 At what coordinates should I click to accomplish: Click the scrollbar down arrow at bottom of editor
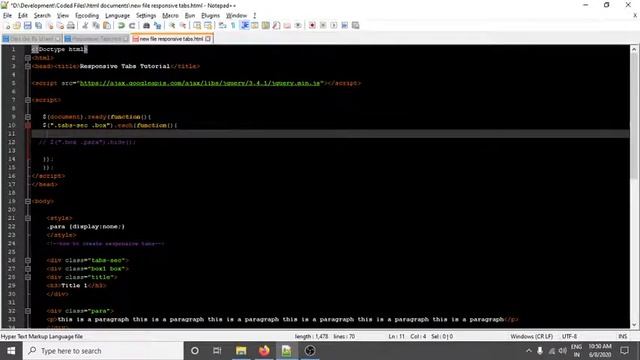(x=634, y=325)
